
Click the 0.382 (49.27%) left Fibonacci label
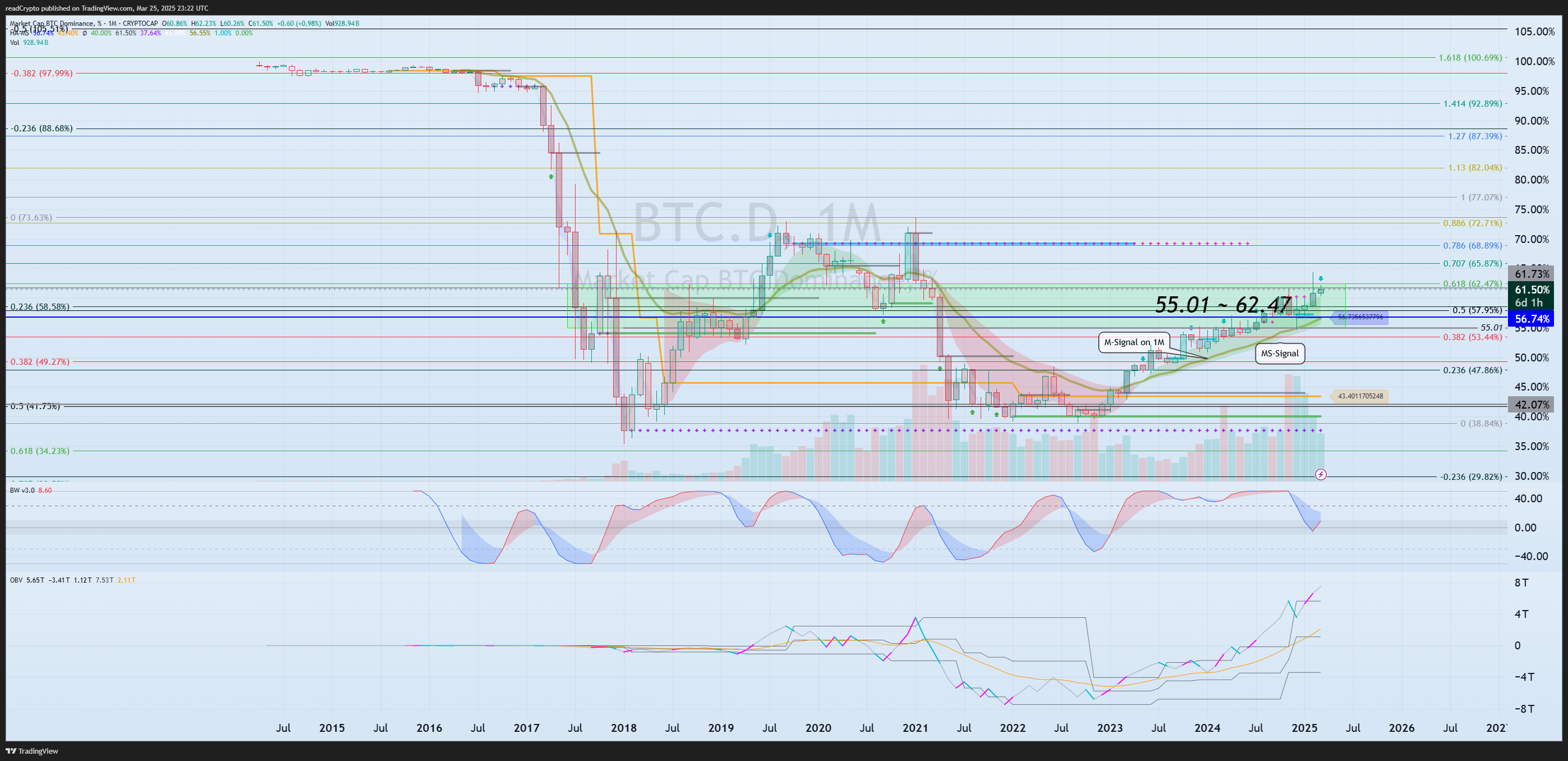point(40,361)
